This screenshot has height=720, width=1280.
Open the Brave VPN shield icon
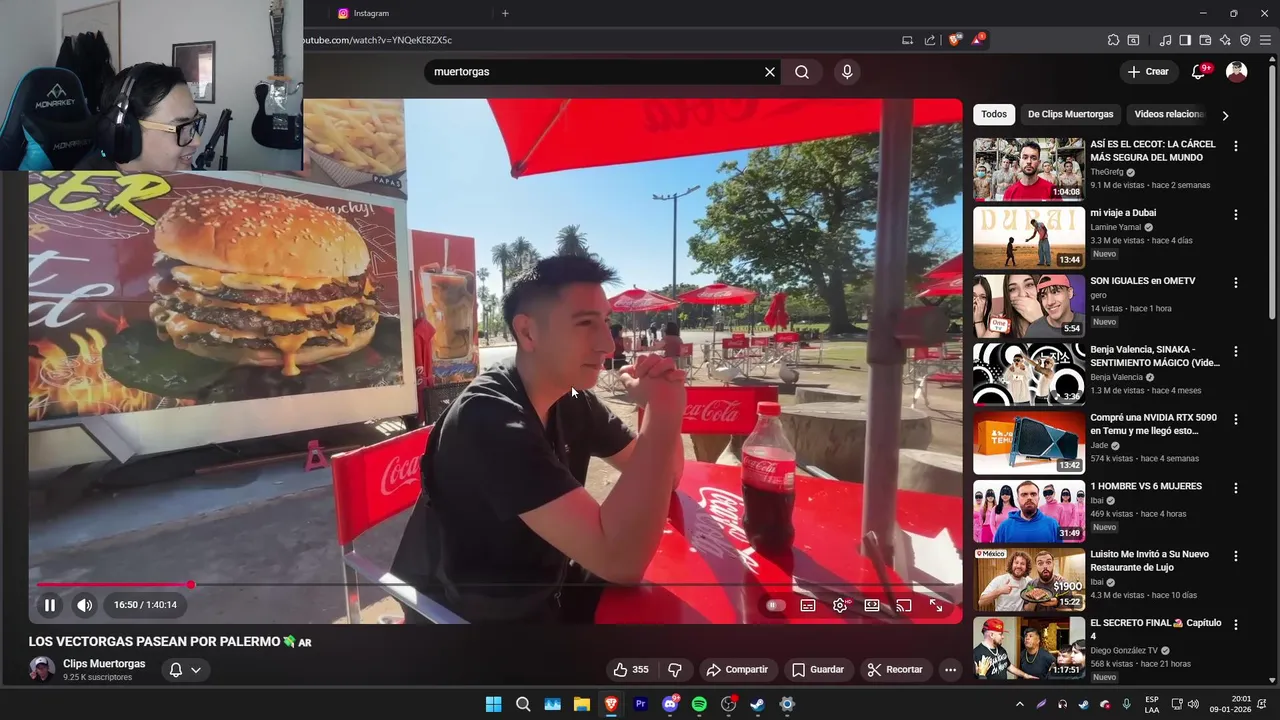coord(1245,40)
